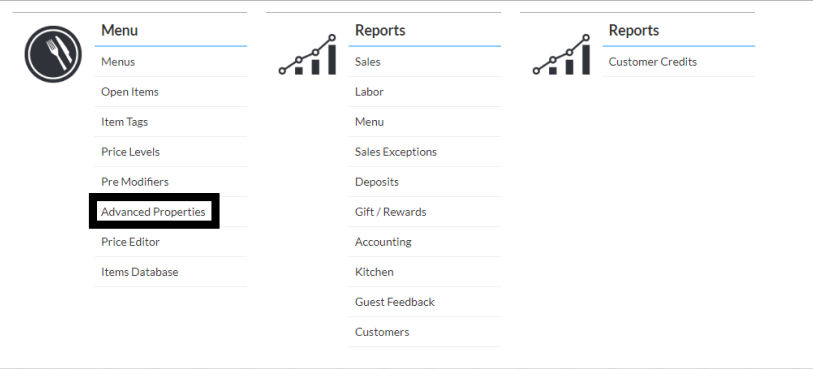Open the Price Editor
Screen dimensions: 813x369
pos(130,242)
